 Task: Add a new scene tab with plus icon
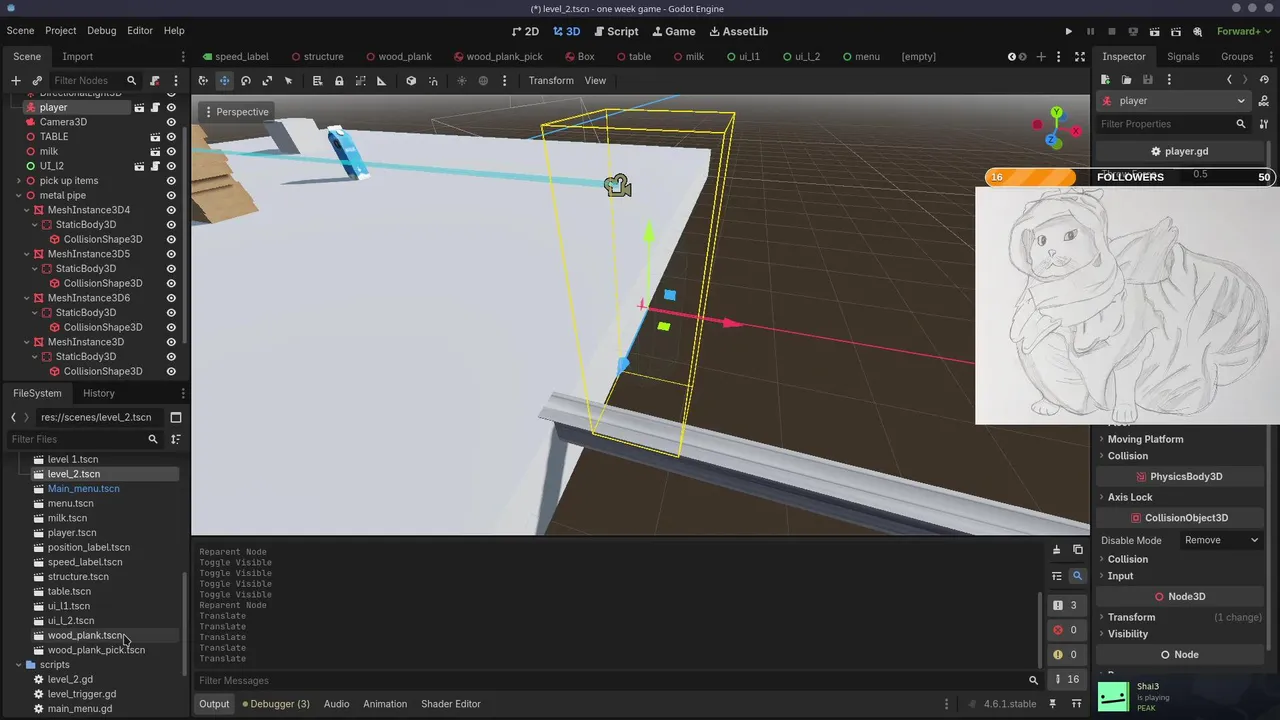click(x=1041, y=57)
